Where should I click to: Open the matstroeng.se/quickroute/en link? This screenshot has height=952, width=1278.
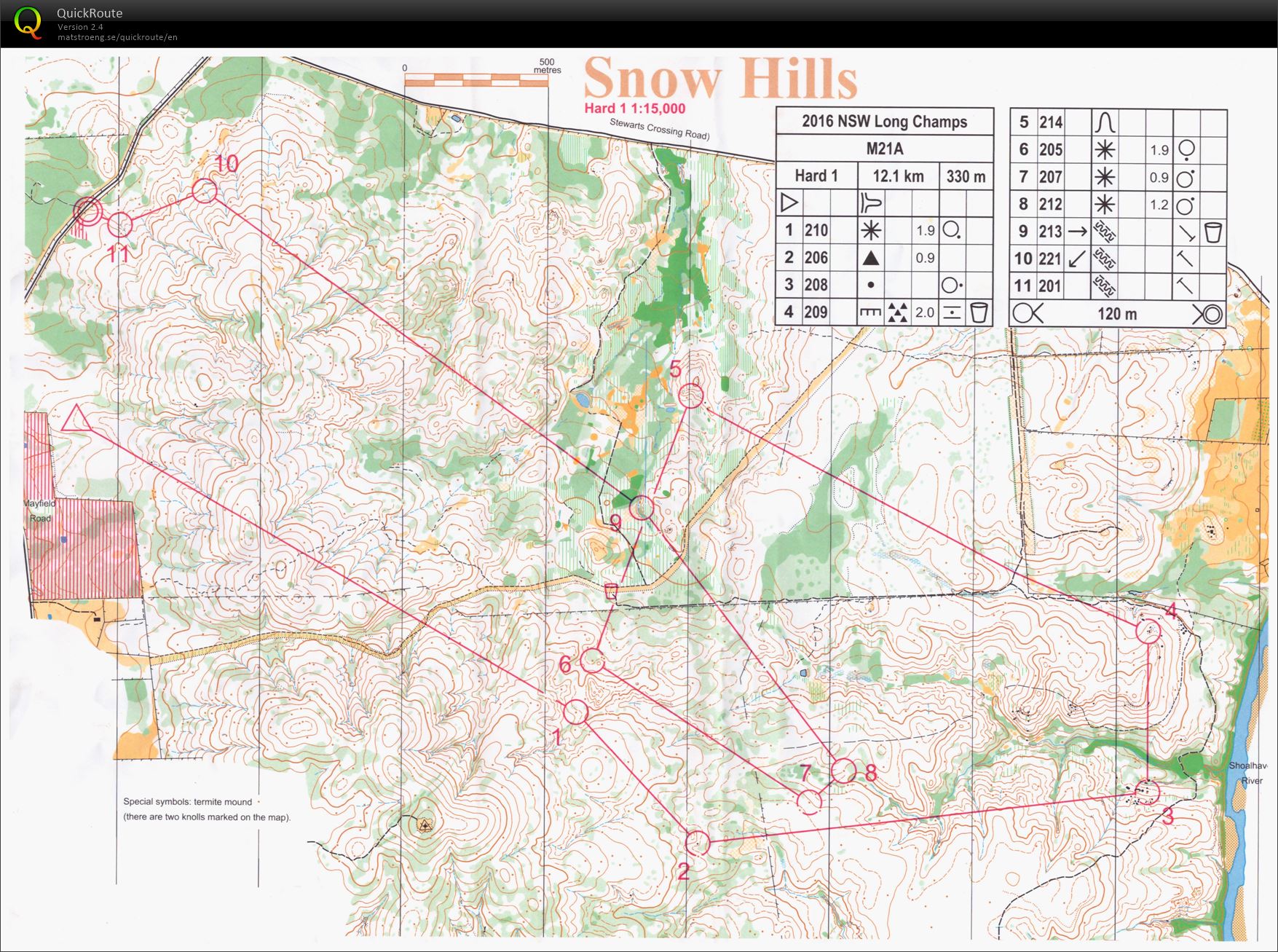[117, 37]
